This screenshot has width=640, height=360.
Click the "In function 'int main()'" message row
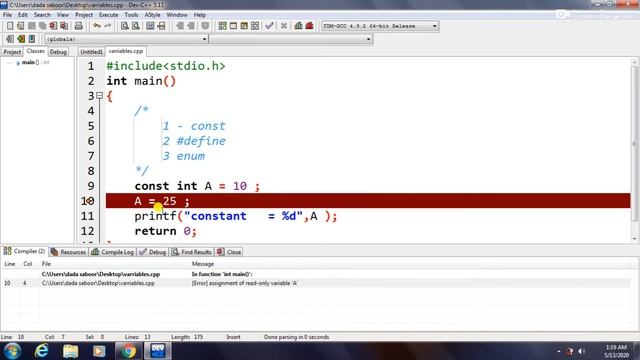click(x=315, y=274)
